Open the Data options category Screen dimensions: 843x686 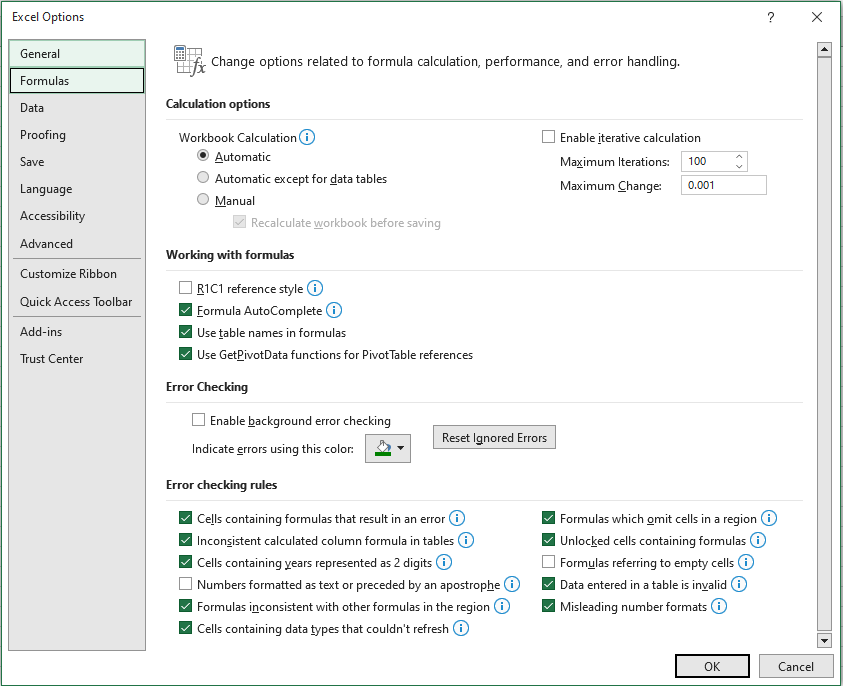pos(77,108)
